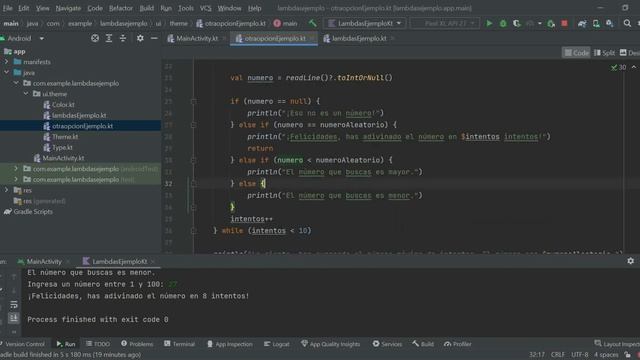
Task: Open the LambdasEjemploKt run configuration dropdown
Action: coord(364,24)
